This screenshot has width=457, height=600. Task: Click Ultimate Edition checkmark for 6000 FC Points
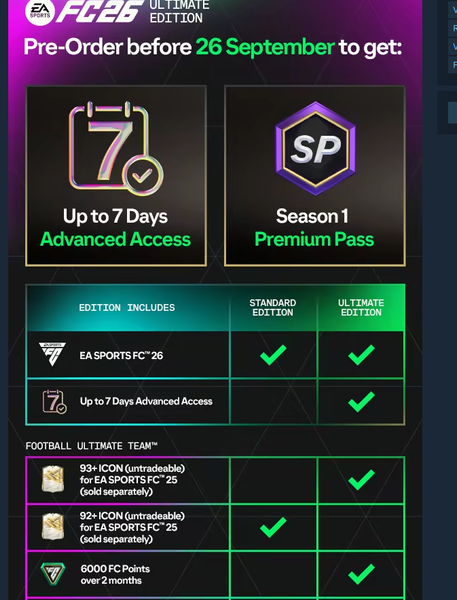[361, 574]
